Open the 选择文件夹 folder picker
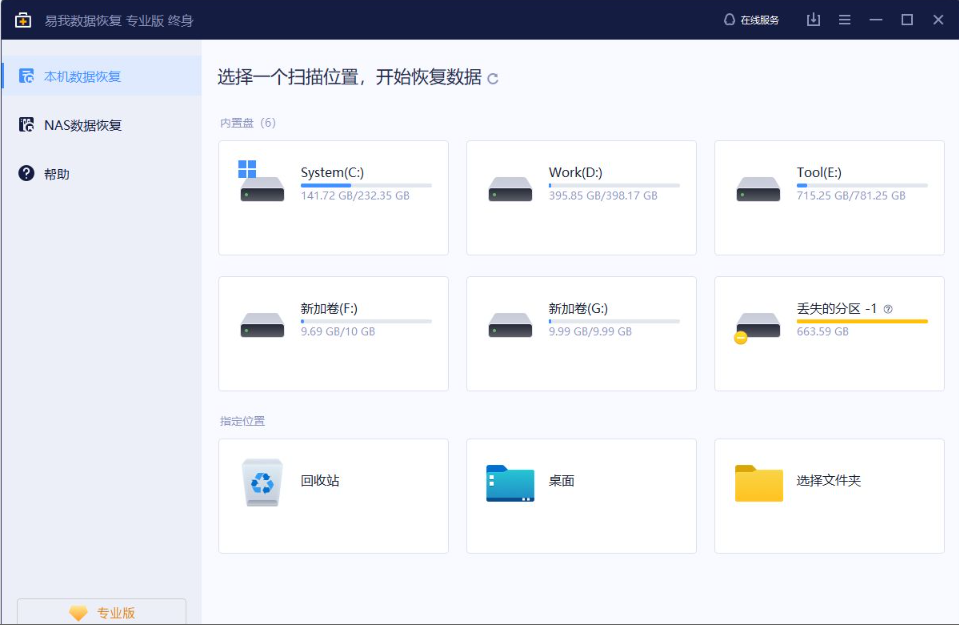The image size is (959, 625). tap(758, 482)
